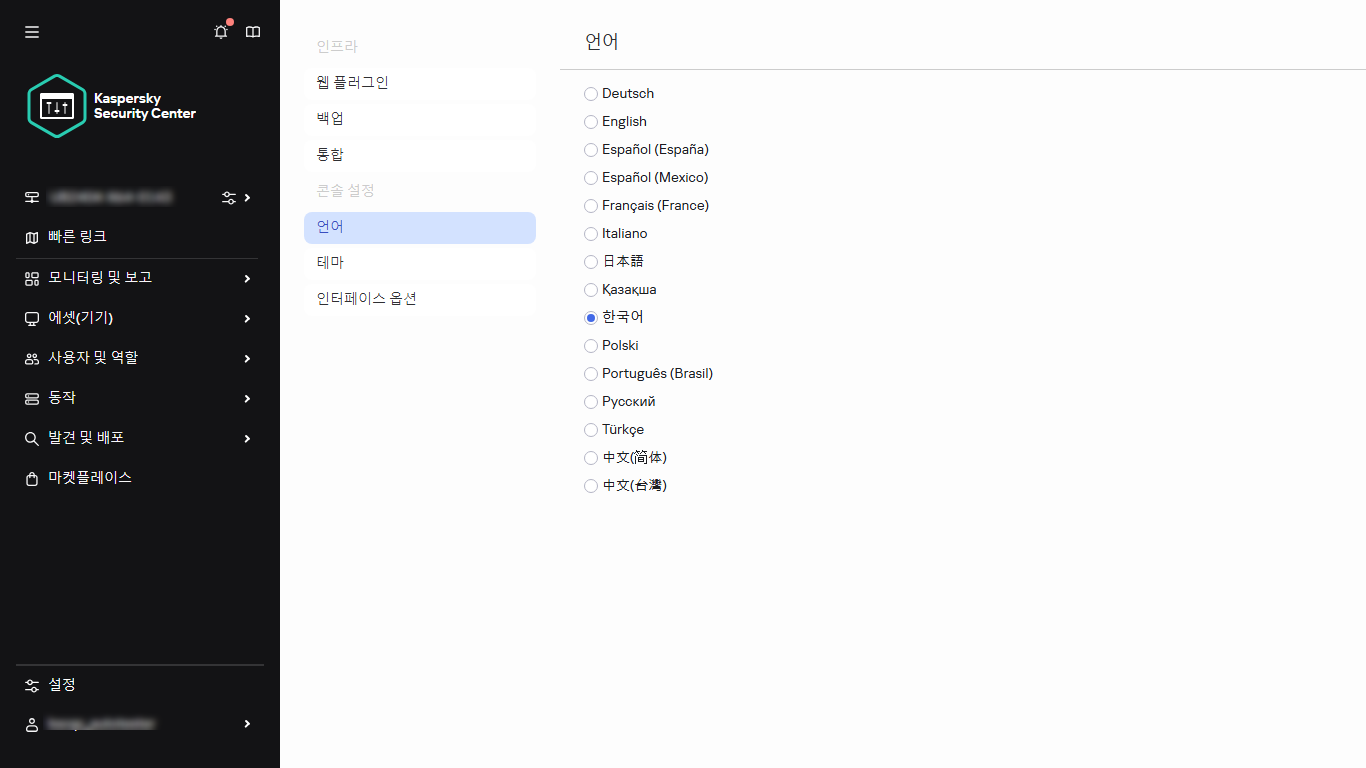Open the notifications bell
The image size is (1366, 768).
click(x=220, y=31)
